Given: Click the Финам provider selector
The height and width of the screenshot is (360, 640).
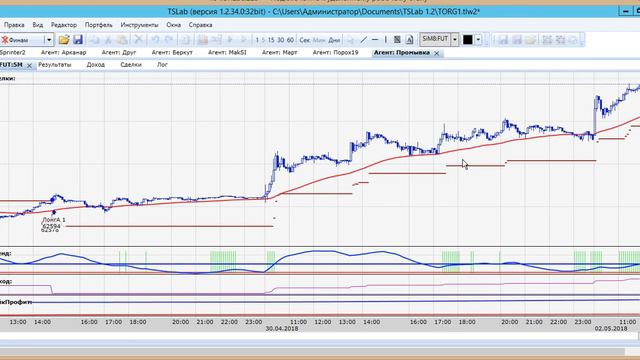Looking at the screenshot, I should [x=22, y=40].
